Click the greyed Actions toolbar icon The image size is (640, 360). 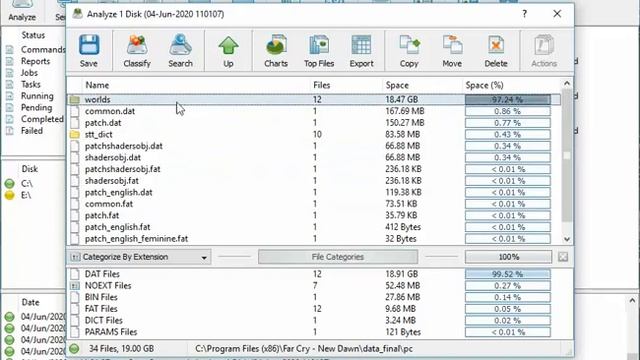(544, 51)
